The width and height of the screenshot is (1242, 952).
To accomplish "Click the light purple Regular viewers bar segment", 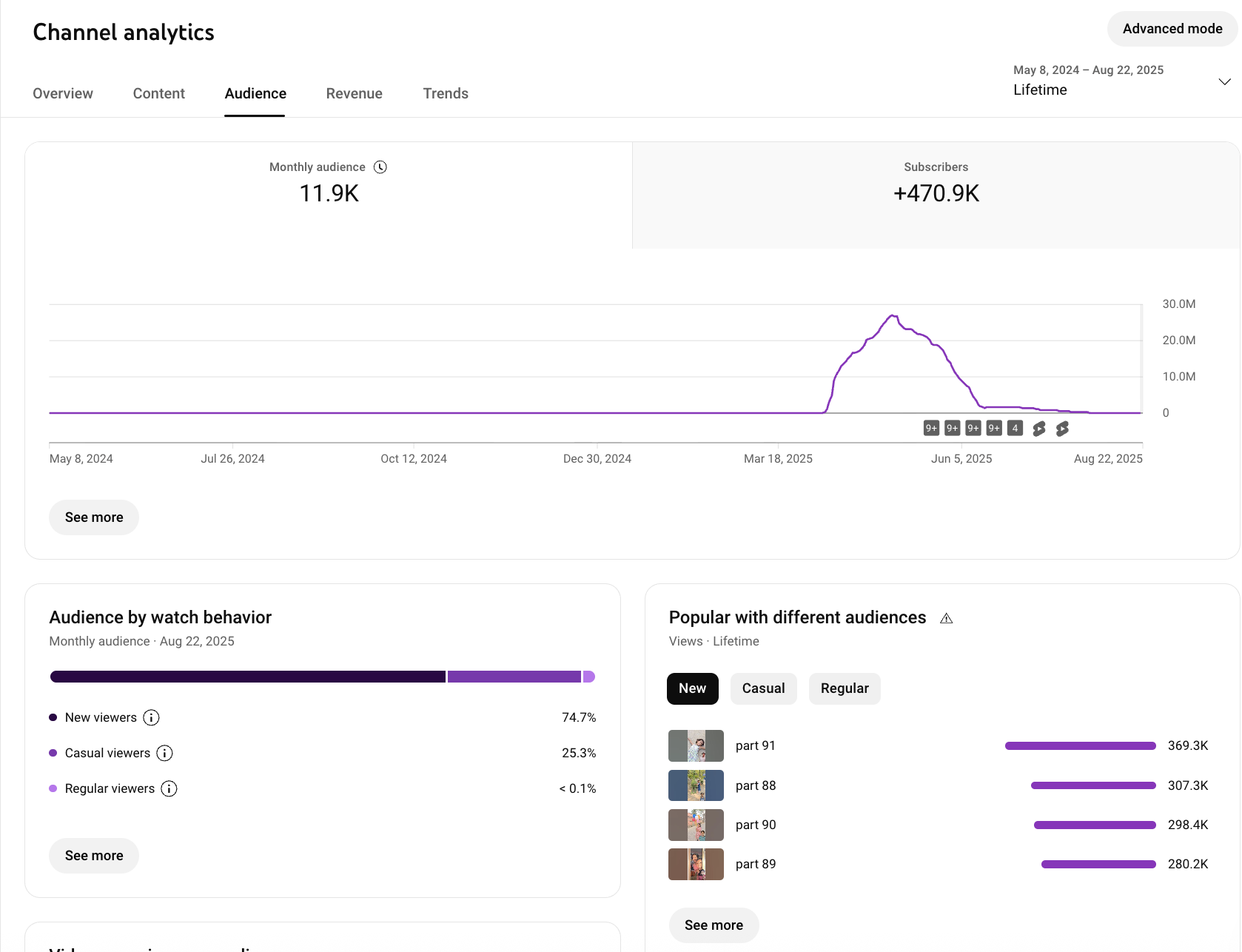I will (x=589, y=677).
